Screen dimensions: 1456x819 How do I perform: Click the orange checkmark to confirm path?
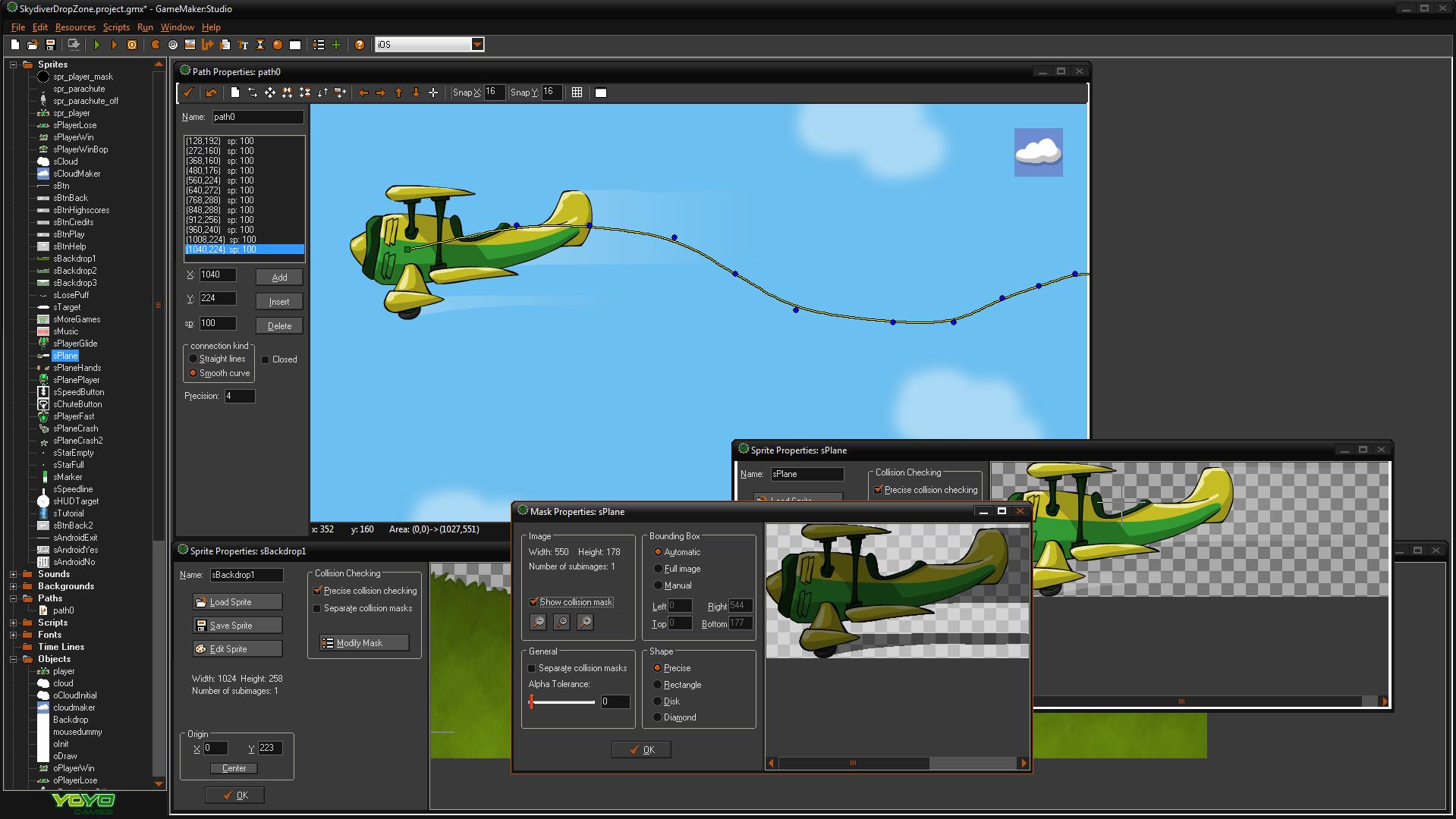pos(187,93)
